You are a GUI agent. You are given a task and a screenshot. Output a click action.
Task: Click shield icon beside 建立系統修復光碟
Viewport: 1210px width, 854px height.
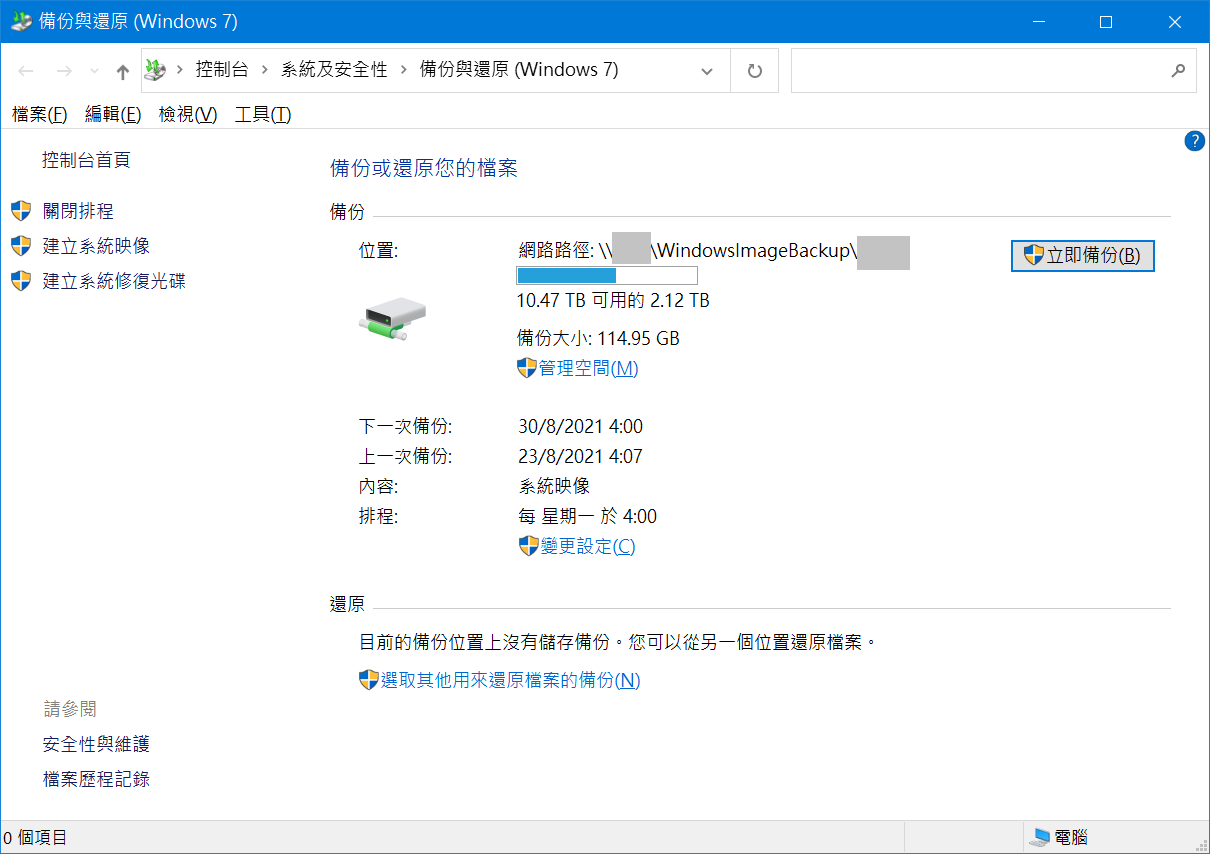21,281
